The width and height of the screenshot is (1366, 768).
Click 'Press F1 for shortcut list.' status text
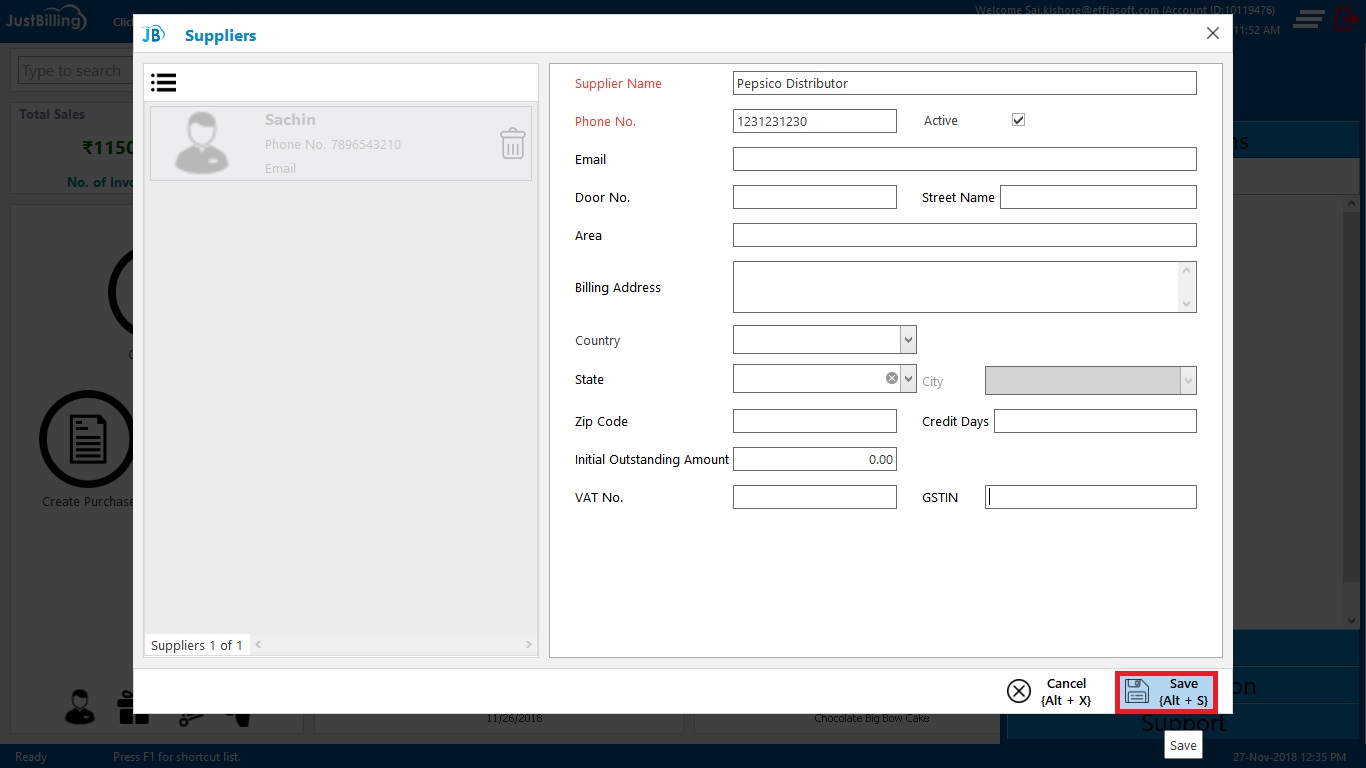177,757
